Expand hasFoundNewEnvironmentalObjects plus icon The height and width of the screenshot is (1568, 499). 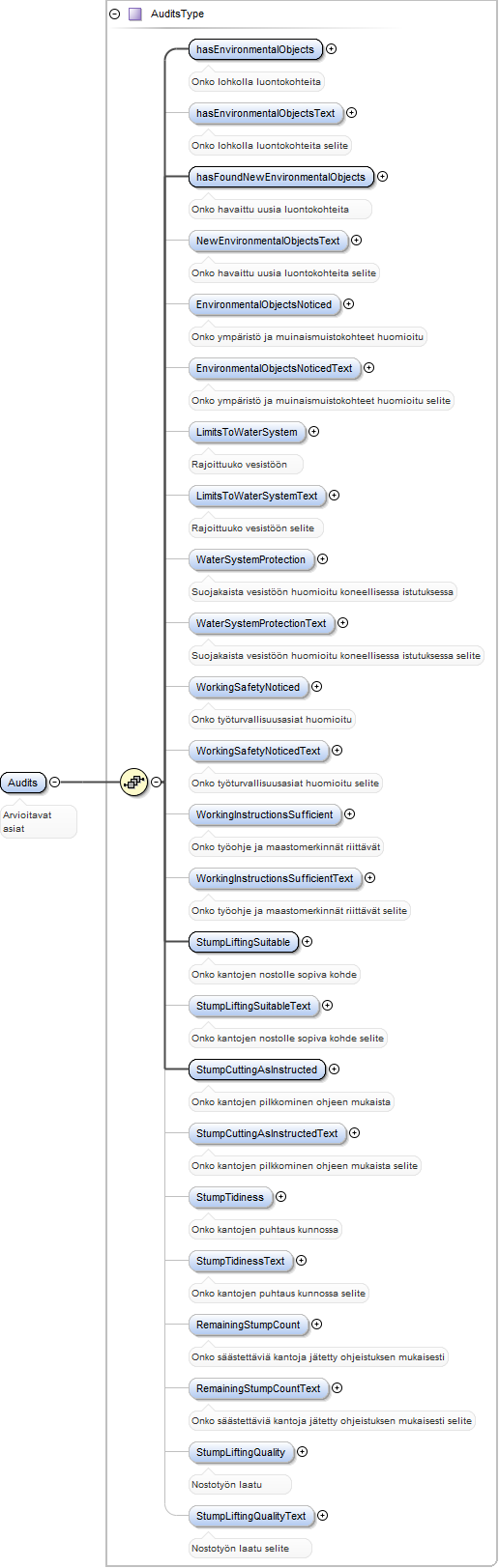[383, 176]
